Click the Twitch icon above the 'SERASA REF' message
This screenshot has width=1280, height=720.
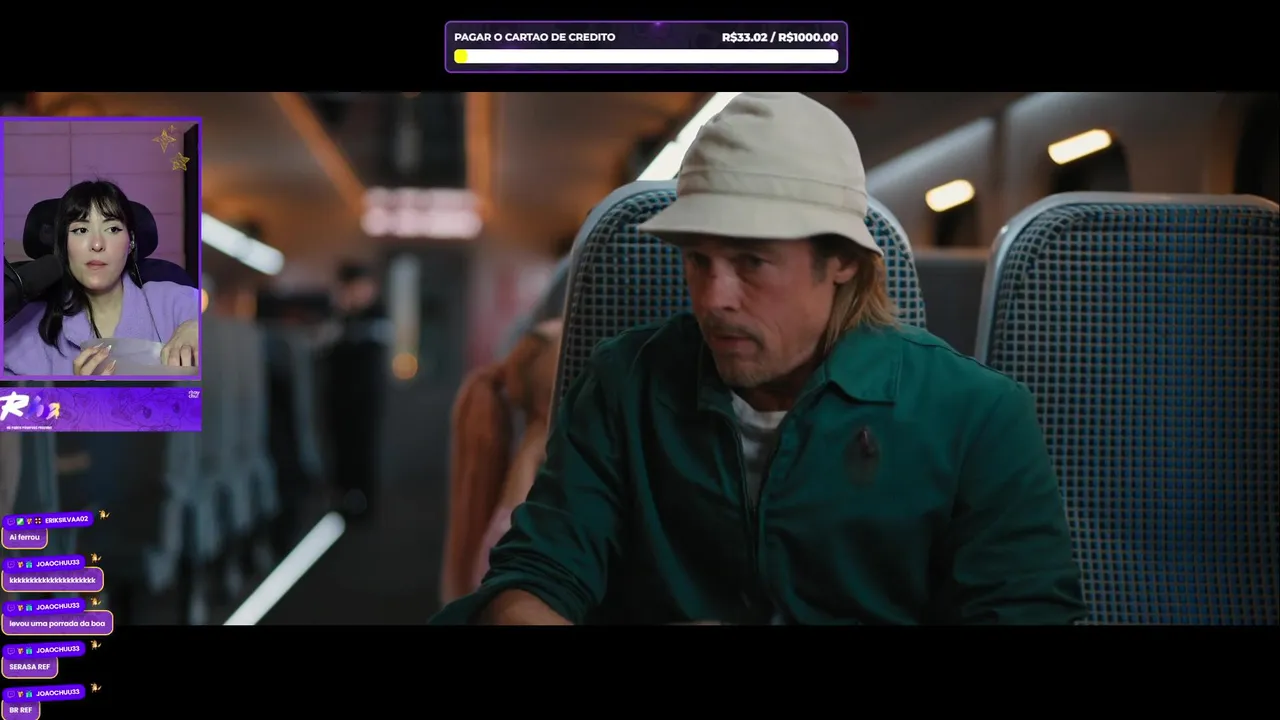coord(11,650)
